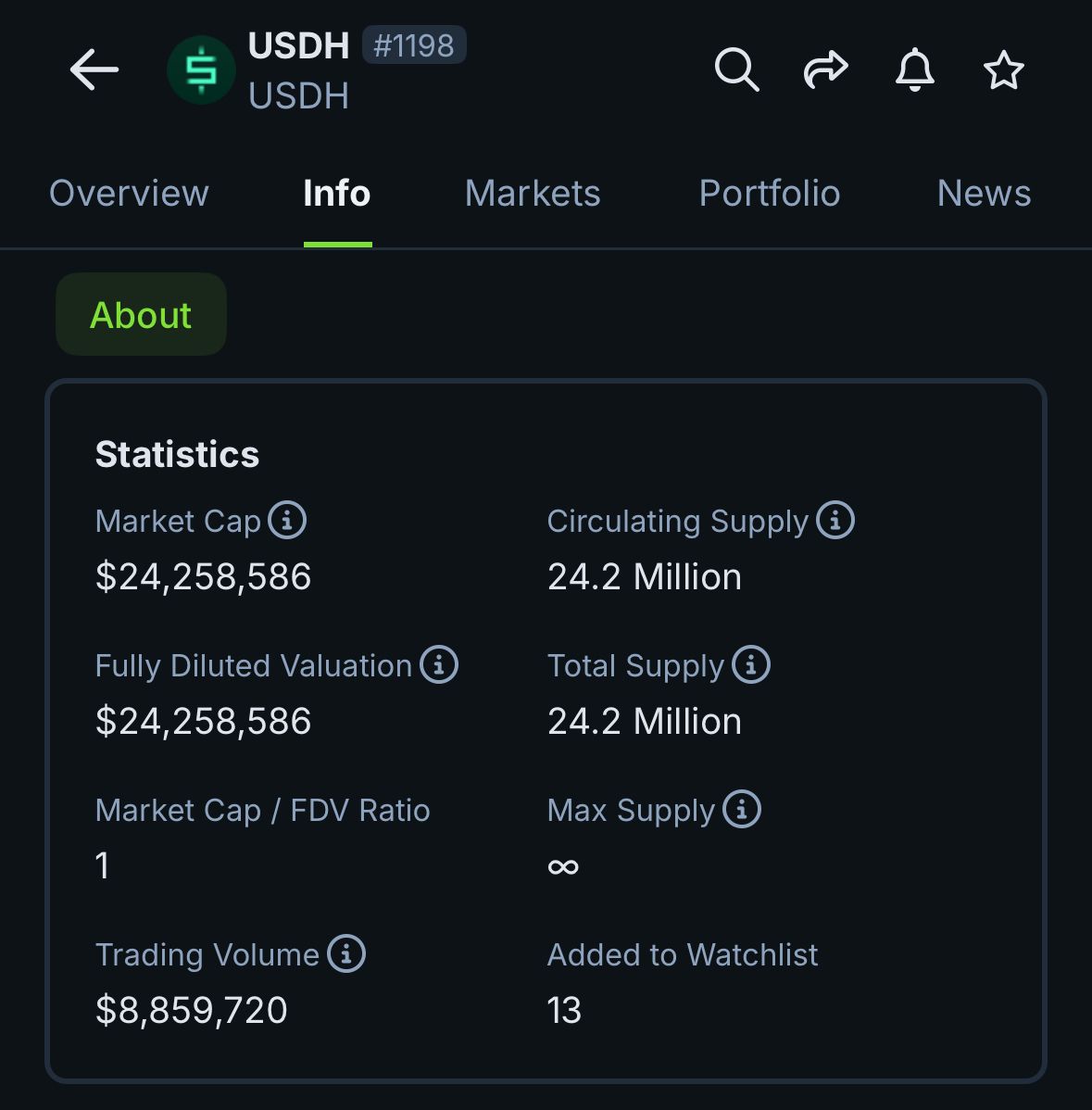The width and height of the screenshot is (1092, 1110).
Task: Toggle the favorite star for USDH
Action: coord(1003,70)
